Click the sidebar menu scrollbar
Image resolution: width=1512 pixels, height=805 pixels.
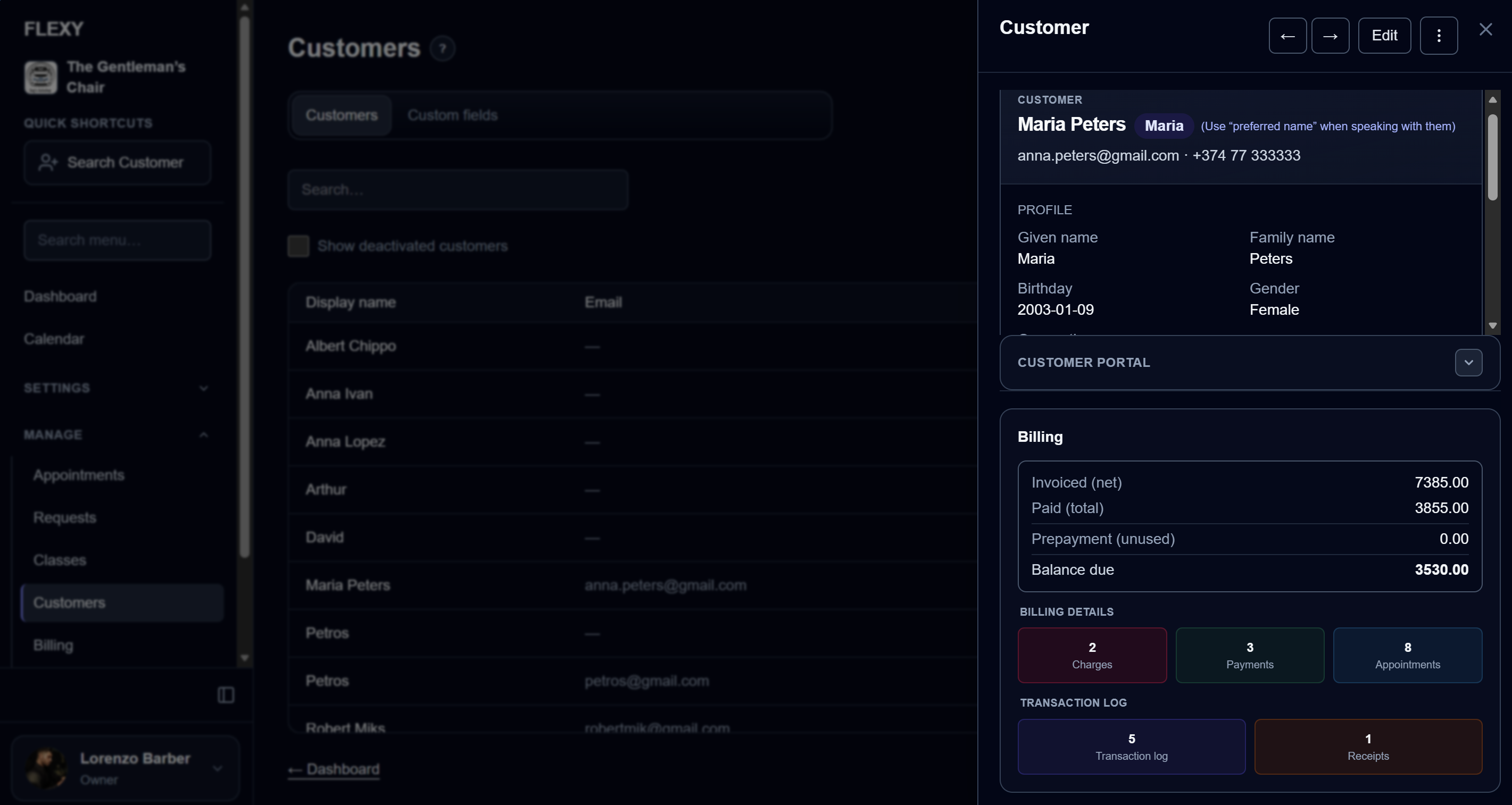tap(245, 288)
